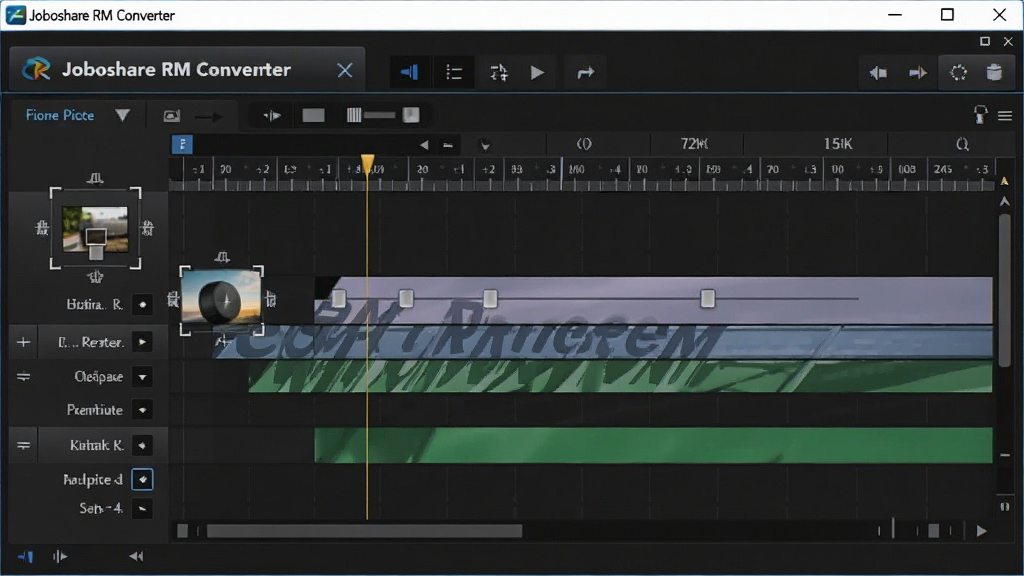Click the gray rectangle stop icon
Image resolution: width=1024 pixels, height=576 pixels.
(313, 116)
